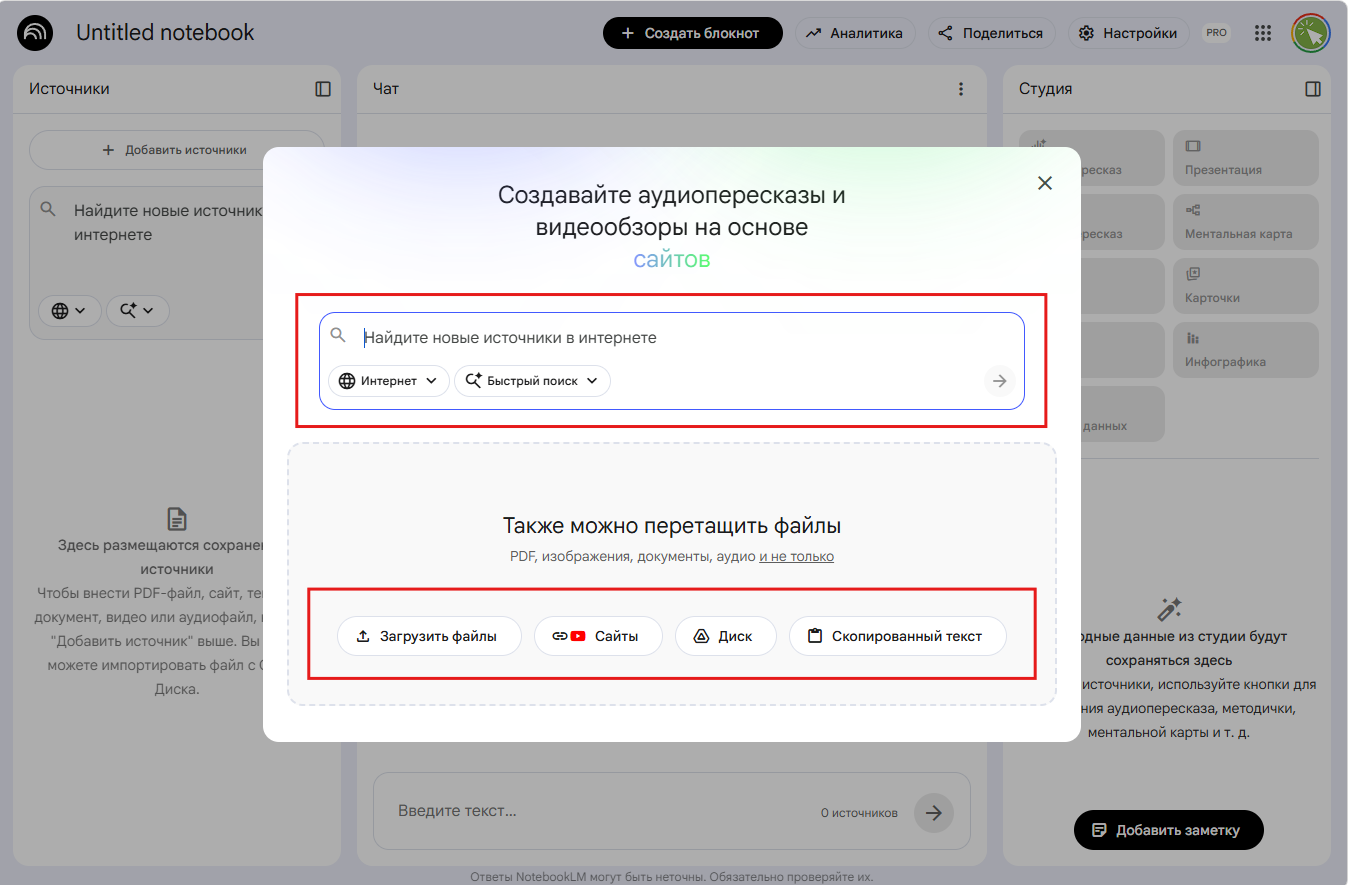This screenshot has width=1348, height=885.
Task: Expand the Быстрый поиск dropdown in the dialog
Action: pos(532,381)
